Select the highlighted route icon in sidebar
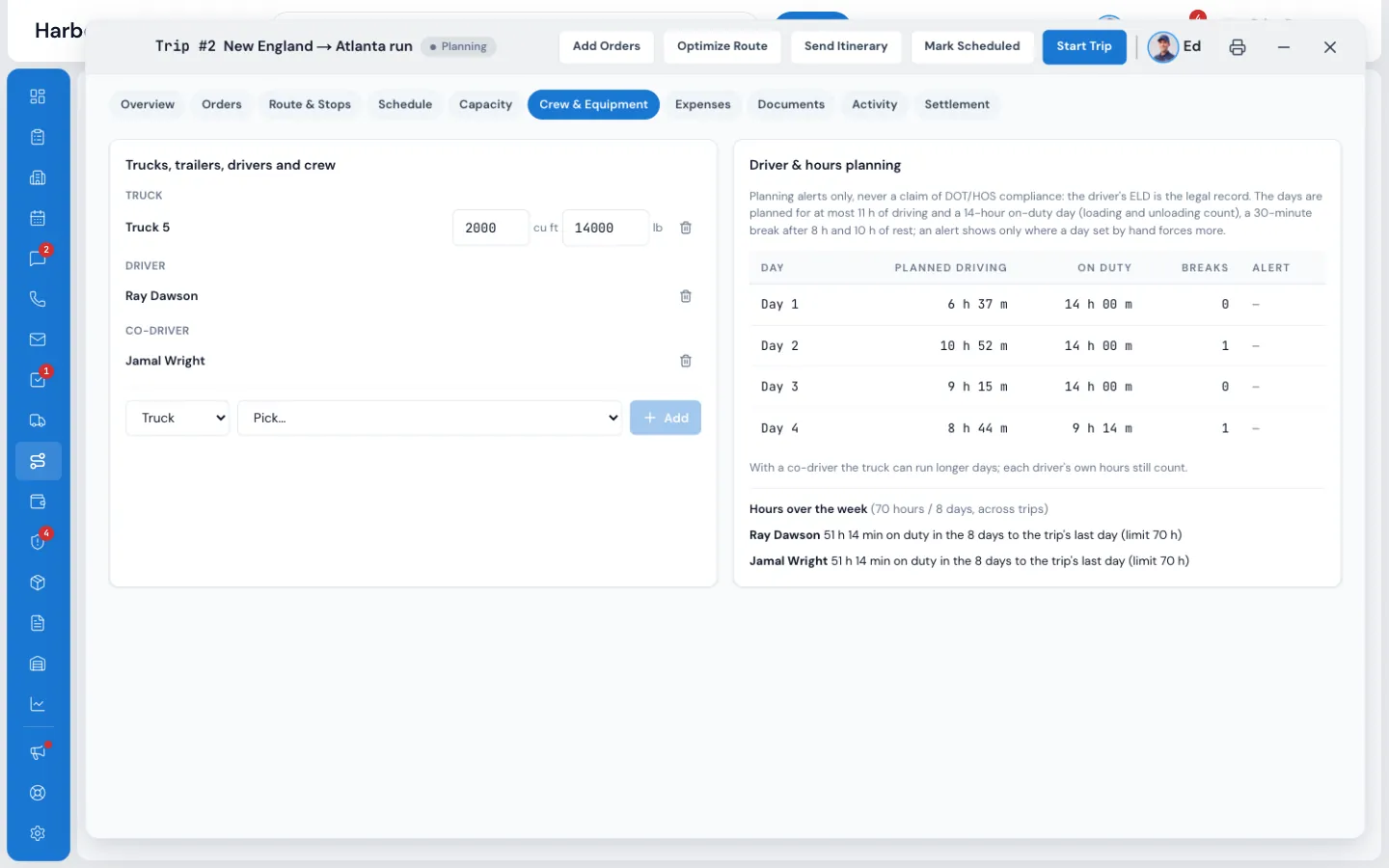The image size is (1389, 868). [x=38, y=461]
